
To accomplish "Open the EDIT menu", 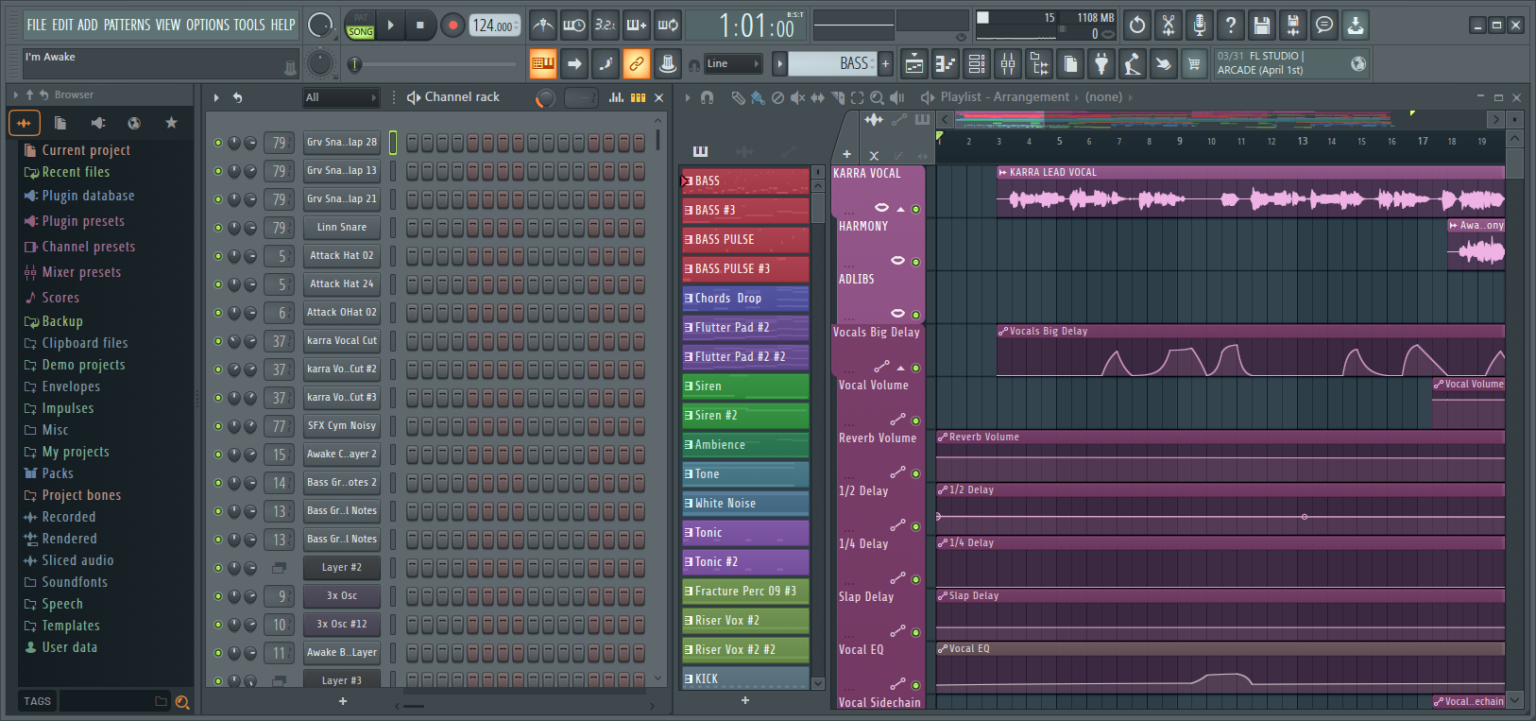I will click(x=62, y=25).
